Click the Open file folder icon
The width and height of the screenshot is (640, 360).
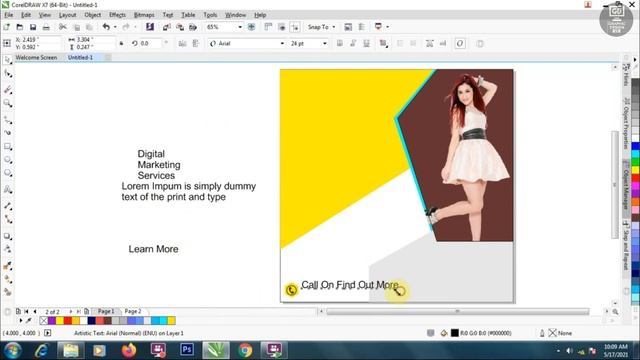[20, 27]
